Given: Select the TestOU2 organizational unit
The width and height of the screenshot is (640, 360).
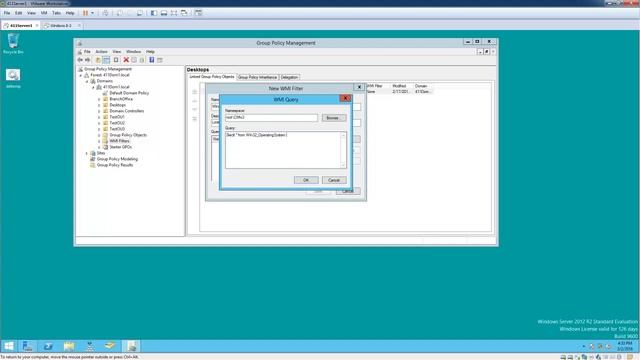Looking at the screenshot, I should 117,123.
